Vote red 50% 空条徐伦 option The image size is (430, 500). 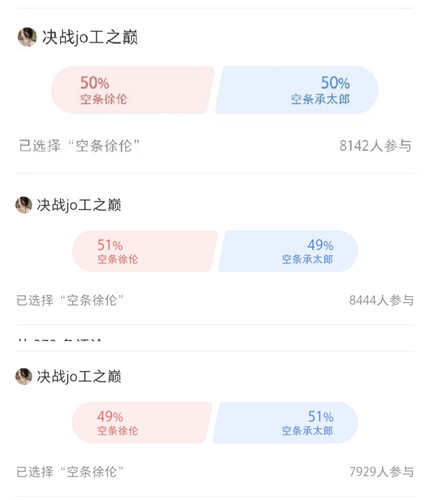[133, 90]
